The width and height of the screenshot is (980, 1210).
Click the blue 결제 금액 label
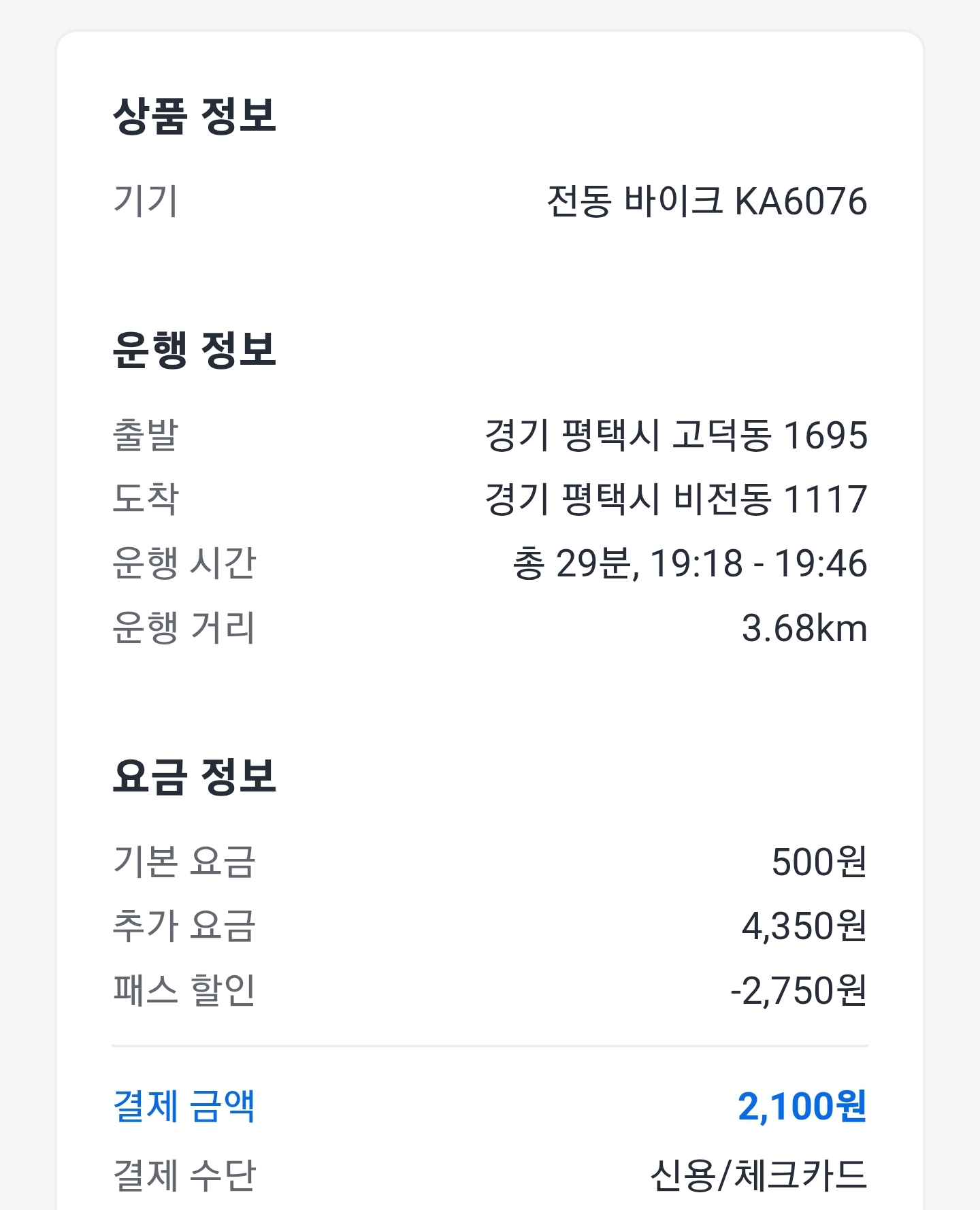pos(184,1107)
